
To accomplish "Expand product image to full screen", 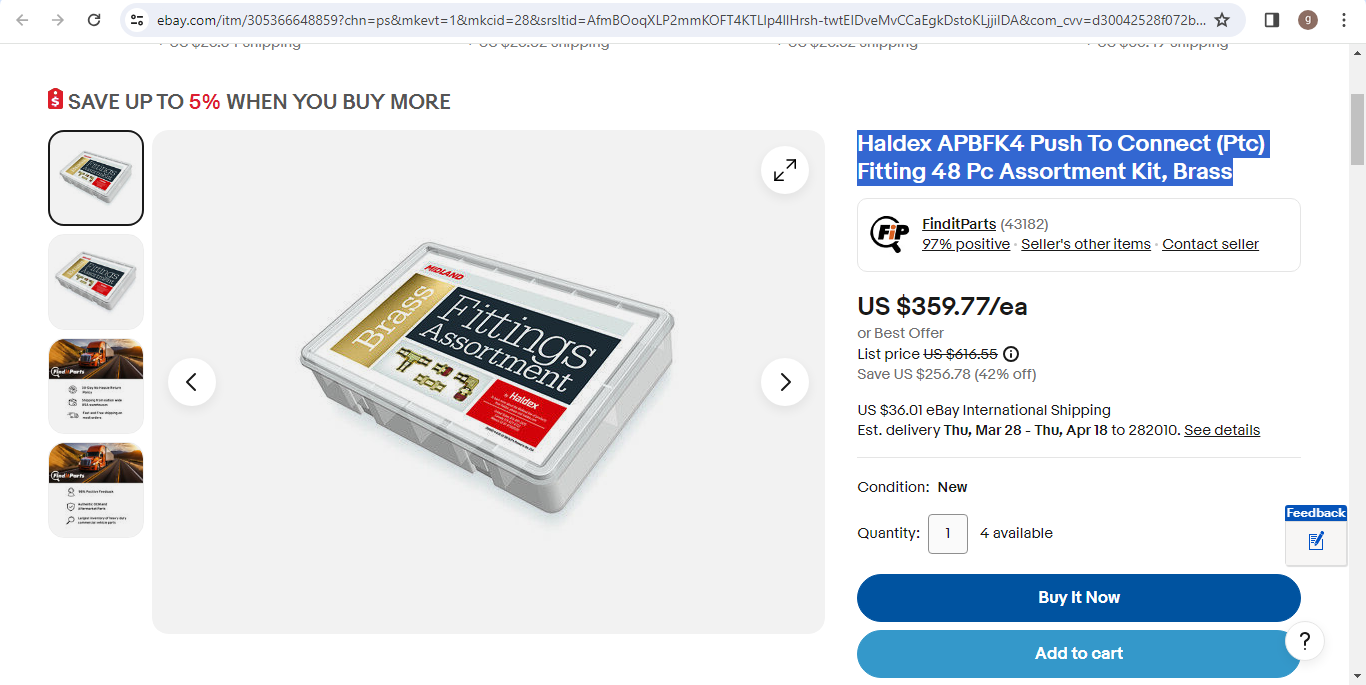I will 785,170.
